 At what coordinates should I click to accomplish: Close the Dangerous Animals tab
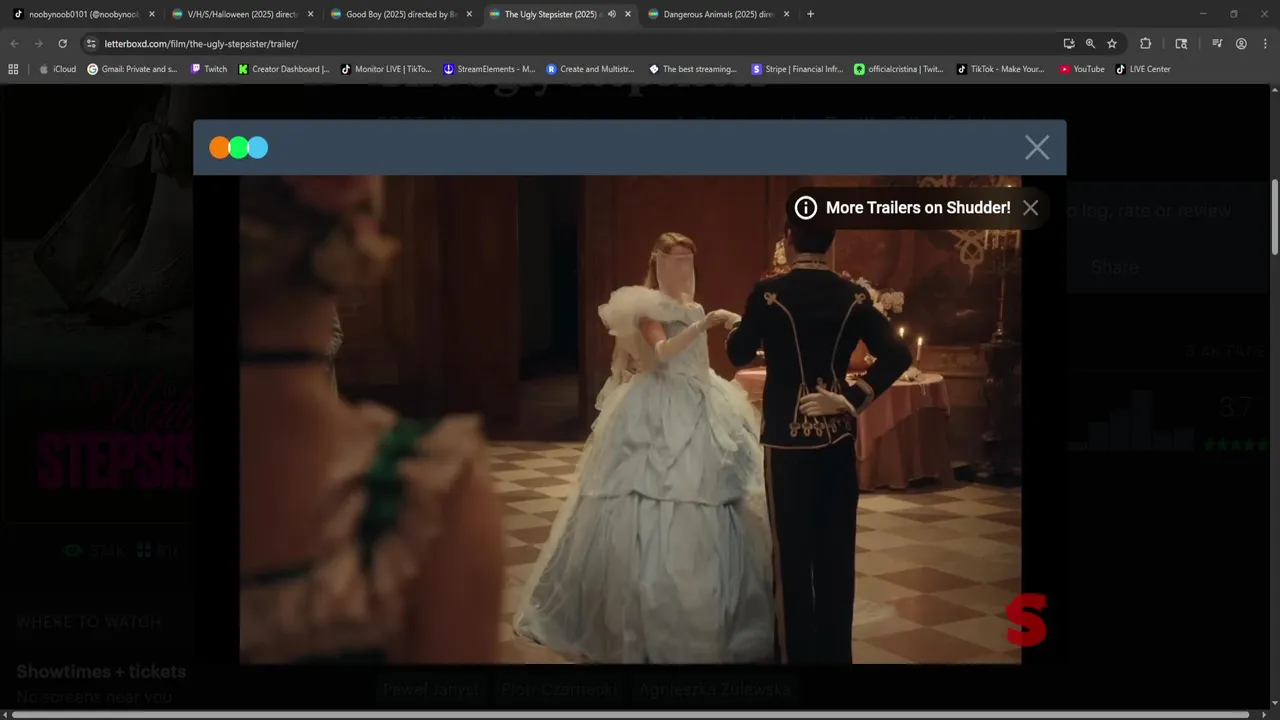coord(786,14)
